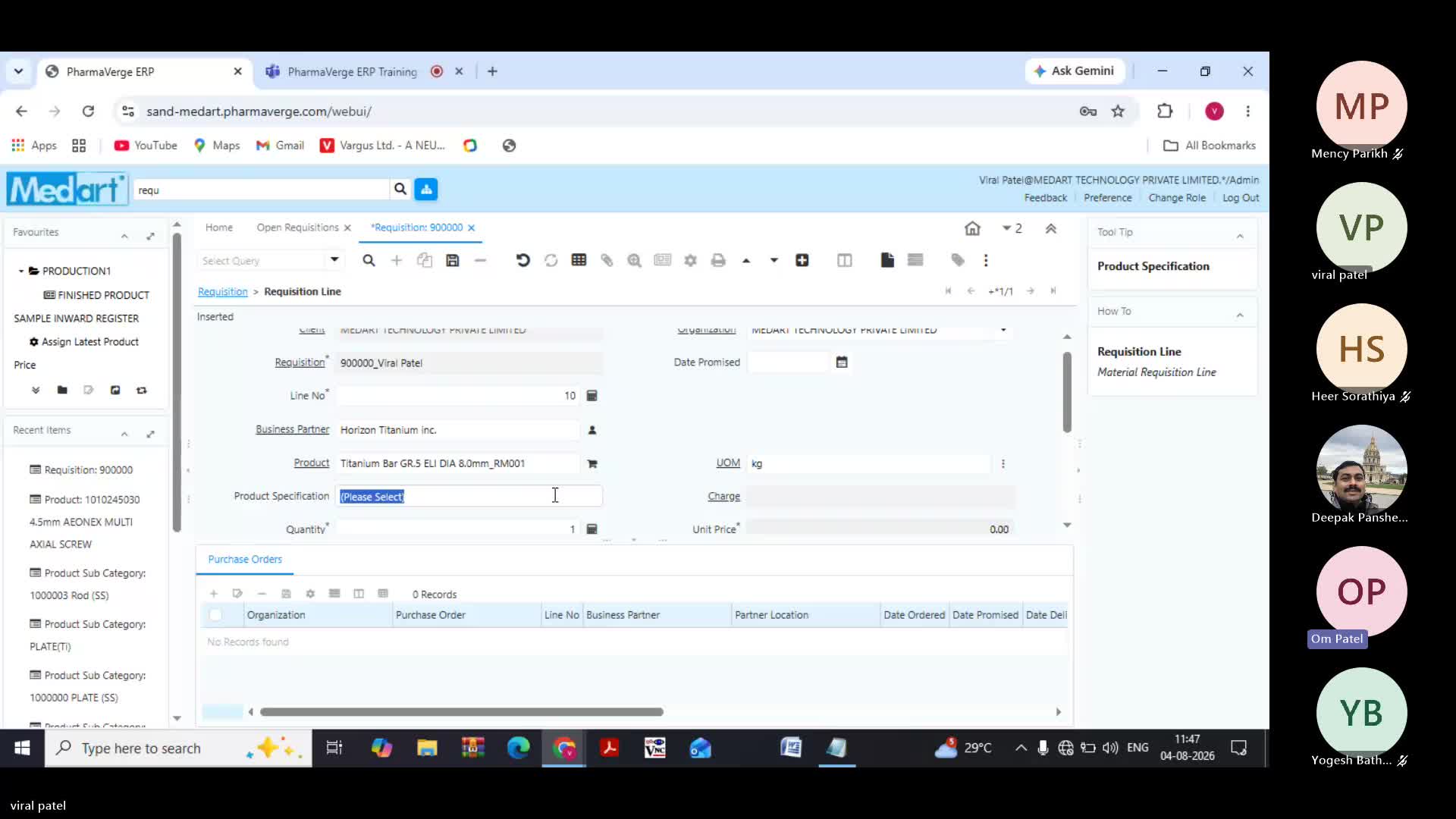Click the horizontal scrollbar of the Purchase Orders grid
This screenshot has width=1456, height=819.
point(462,711)
